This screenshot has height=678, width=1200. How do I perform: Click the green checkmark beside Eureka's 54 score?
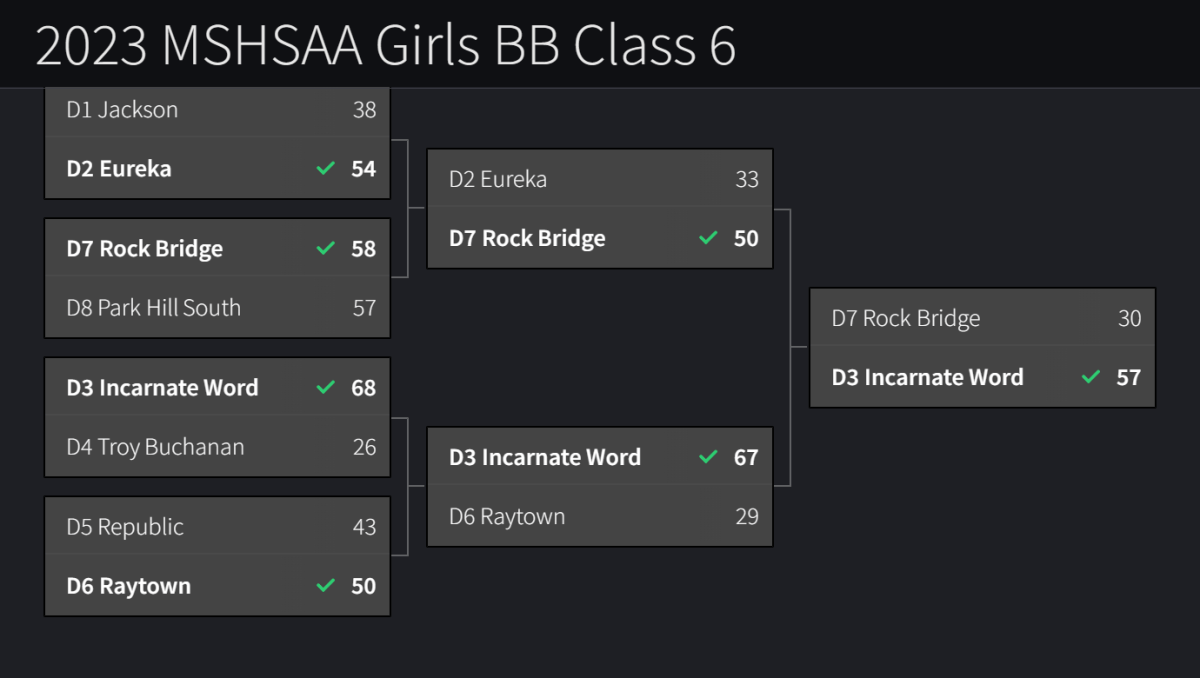tap(325, 169)
